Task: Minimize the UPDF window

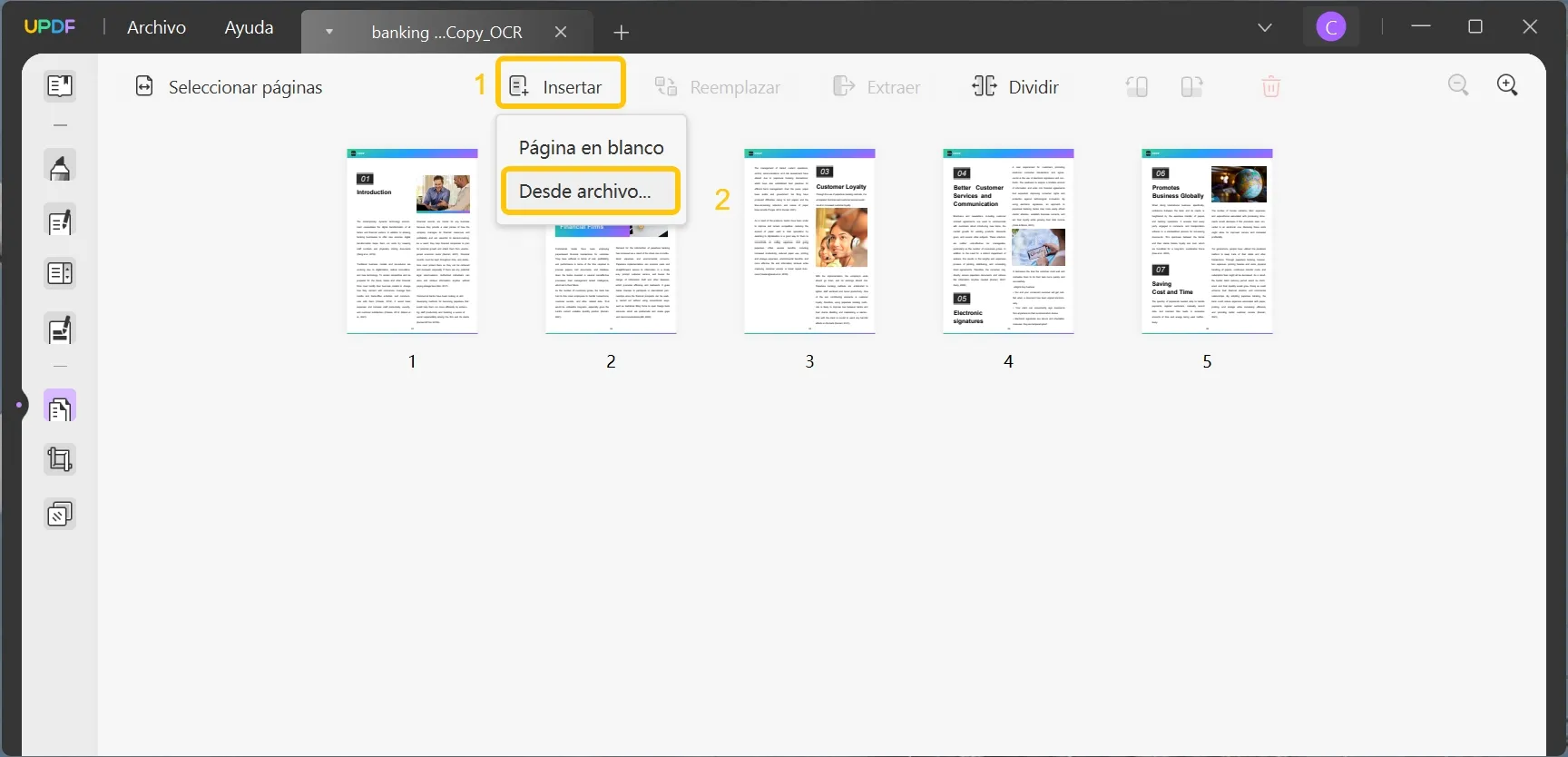Action: point(1421,26)
